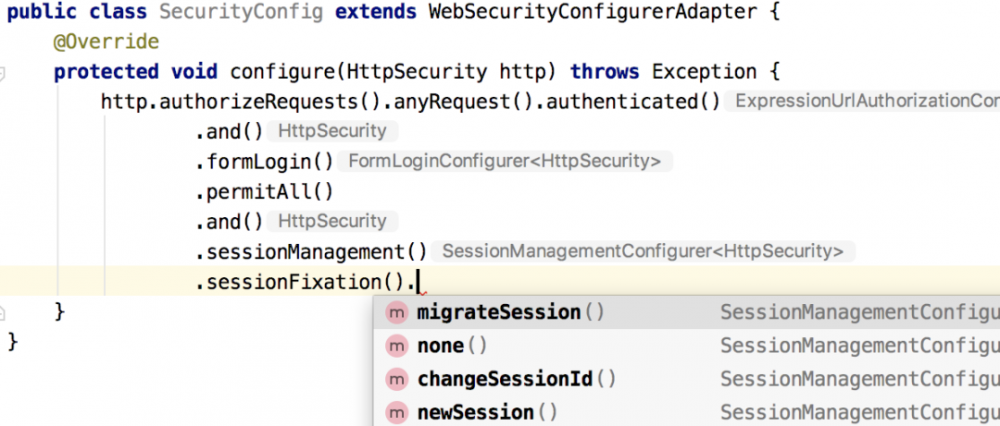1000x426 pixels.
Task: Click the ExpressionUrlAuthorizationConfigurer inlay hint
Action: tap(862, 101)
